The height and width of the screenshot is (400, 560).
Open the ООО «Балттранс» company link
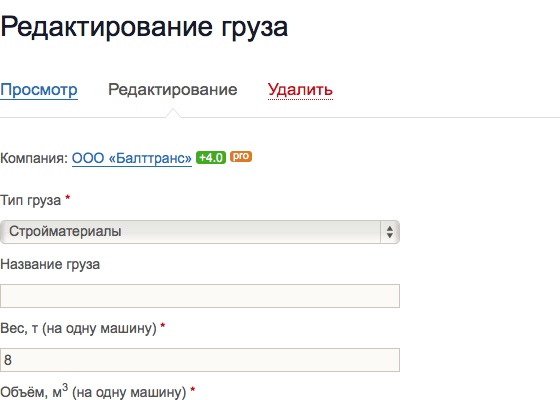tap(132, 158)
